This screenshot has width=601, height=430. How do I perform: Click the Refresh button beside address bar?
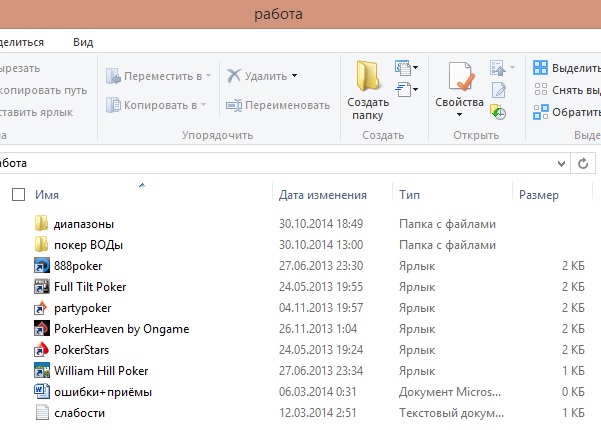585,162
